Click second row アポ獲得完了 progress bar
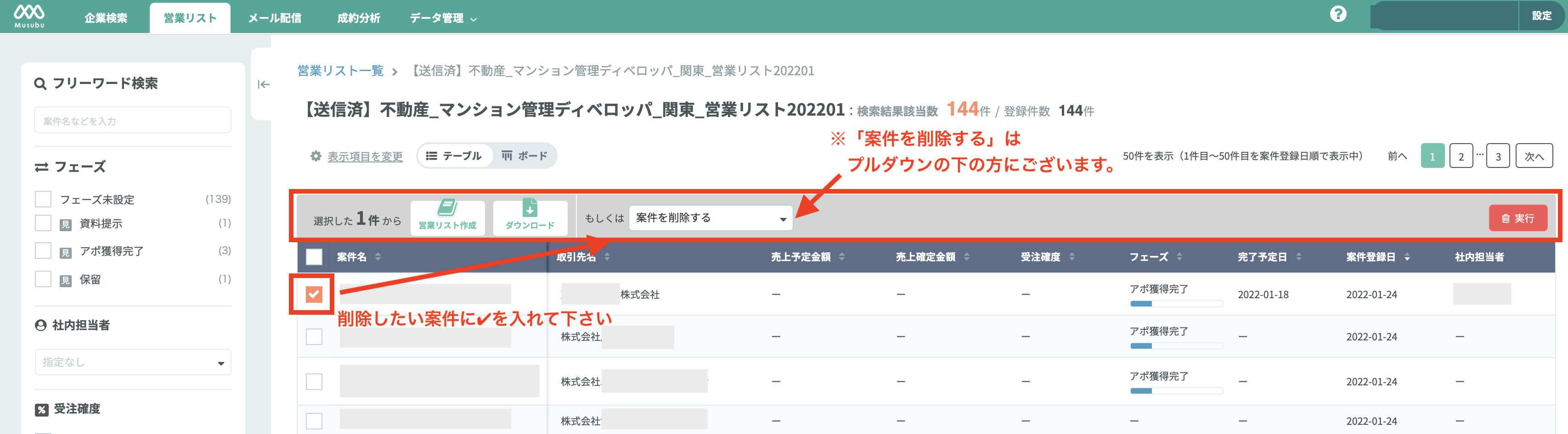The height and width of the screenshot is (434, 1568). pyautogui.click(x=1176, y=346)
